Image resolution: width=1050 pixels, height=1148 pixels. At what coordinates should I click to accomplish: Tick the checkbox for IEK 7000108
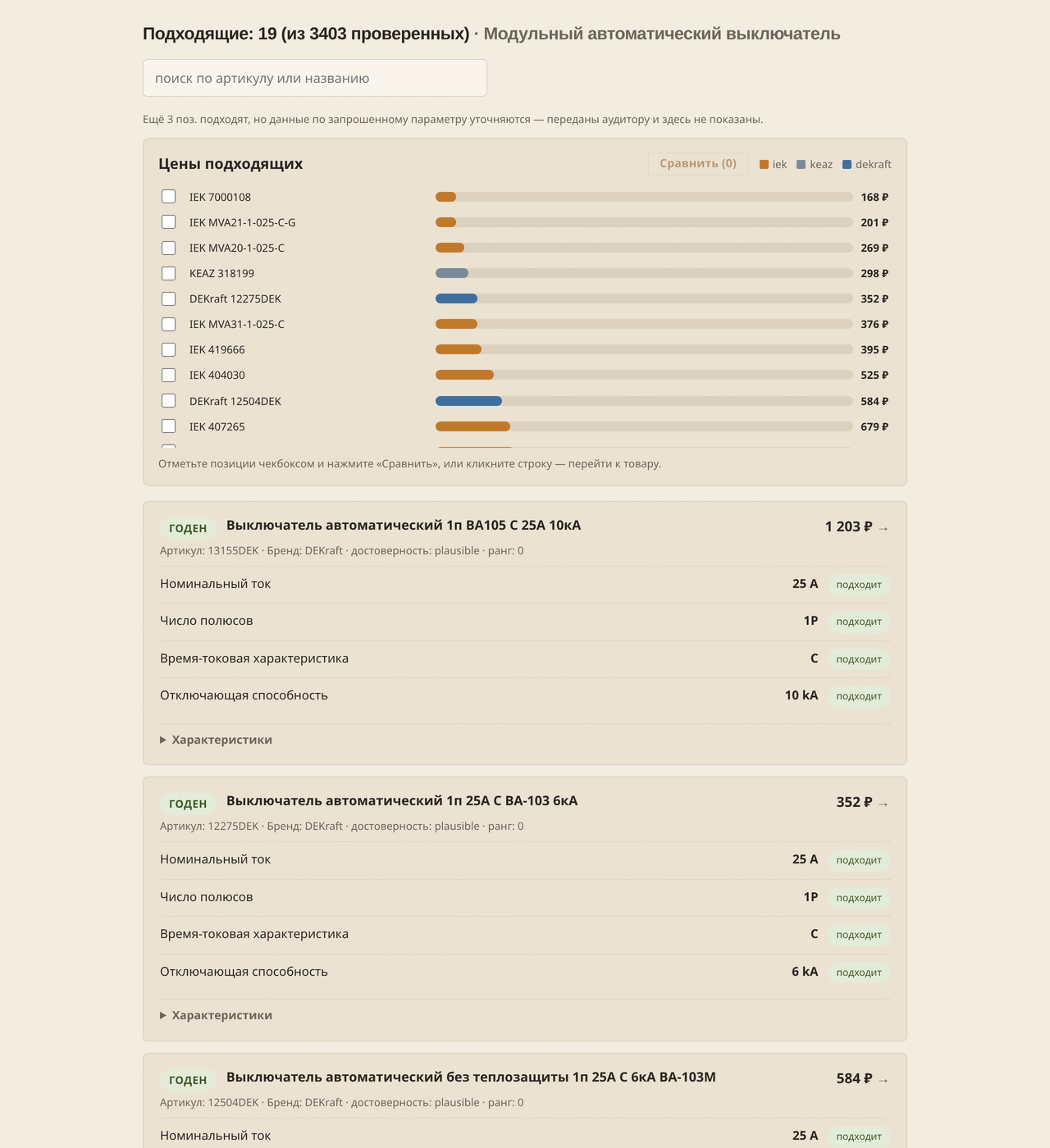pyautogui.click(x=168, y=197)
